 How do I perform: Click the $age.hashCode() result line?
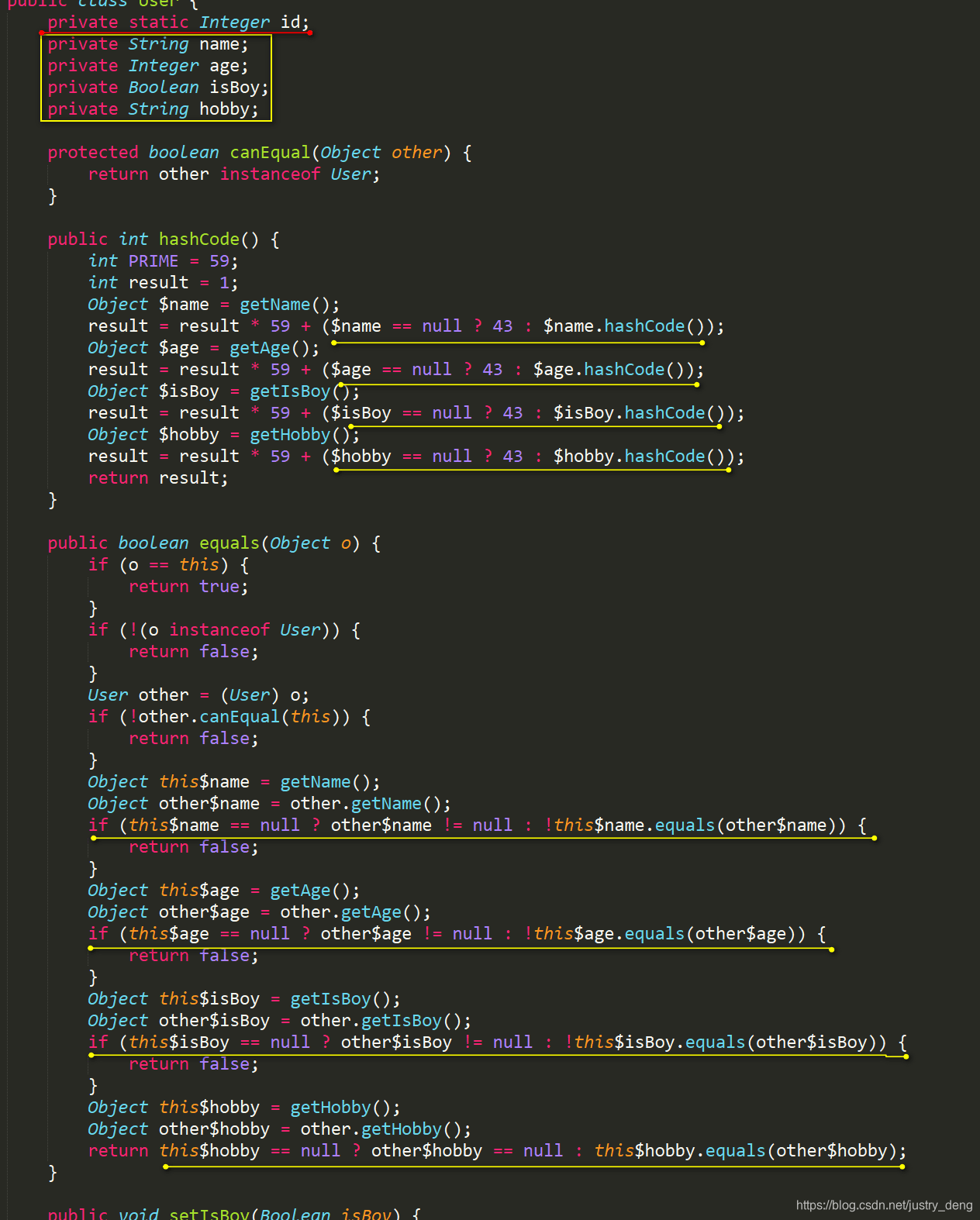coord(396,370)
